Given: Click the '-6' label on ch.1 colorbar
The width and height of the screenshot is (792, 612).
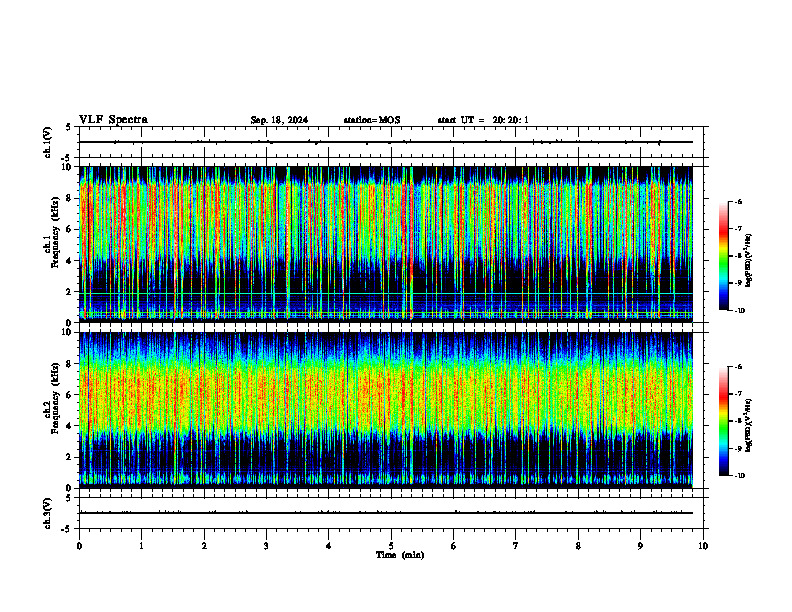Looking at the screenshot, I should tap(737, 201).
